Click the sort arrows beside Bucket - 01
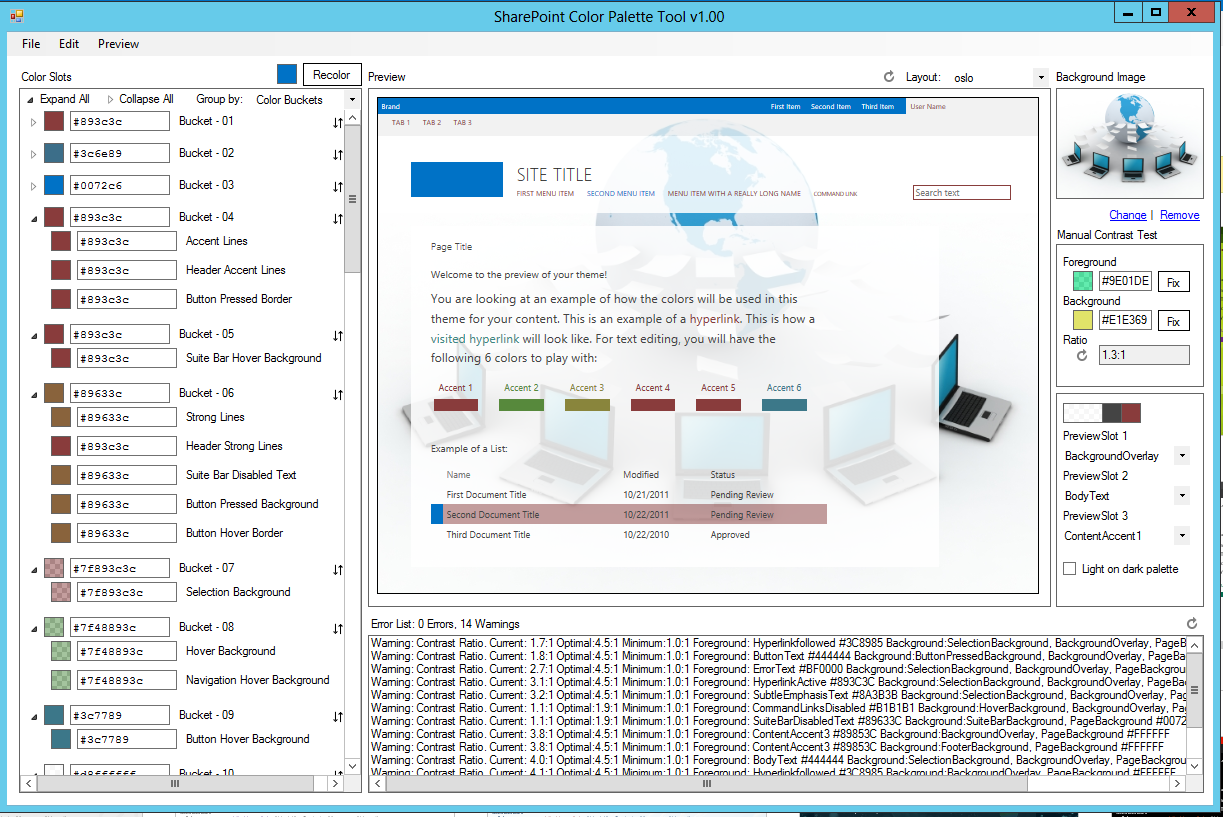Image resolution: width=1223 pixels, height=817 pixels. click(338, 120)
